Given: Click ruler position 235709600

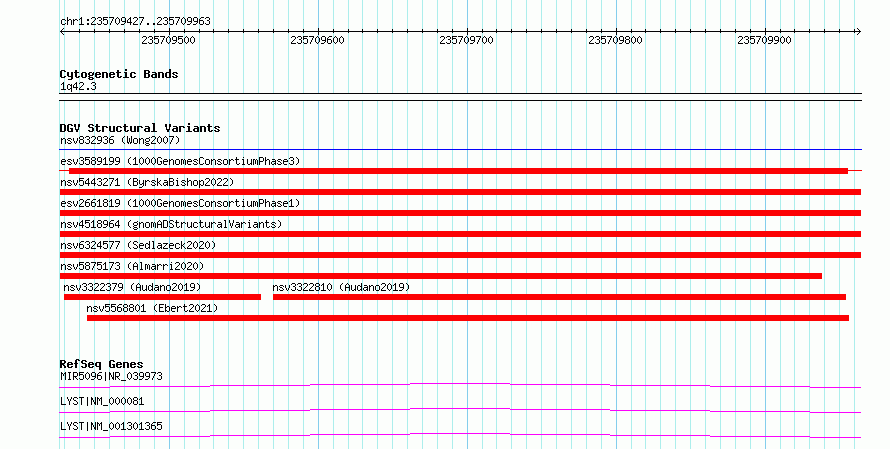Looking at the screenshot, I should [x=317, y=40].
